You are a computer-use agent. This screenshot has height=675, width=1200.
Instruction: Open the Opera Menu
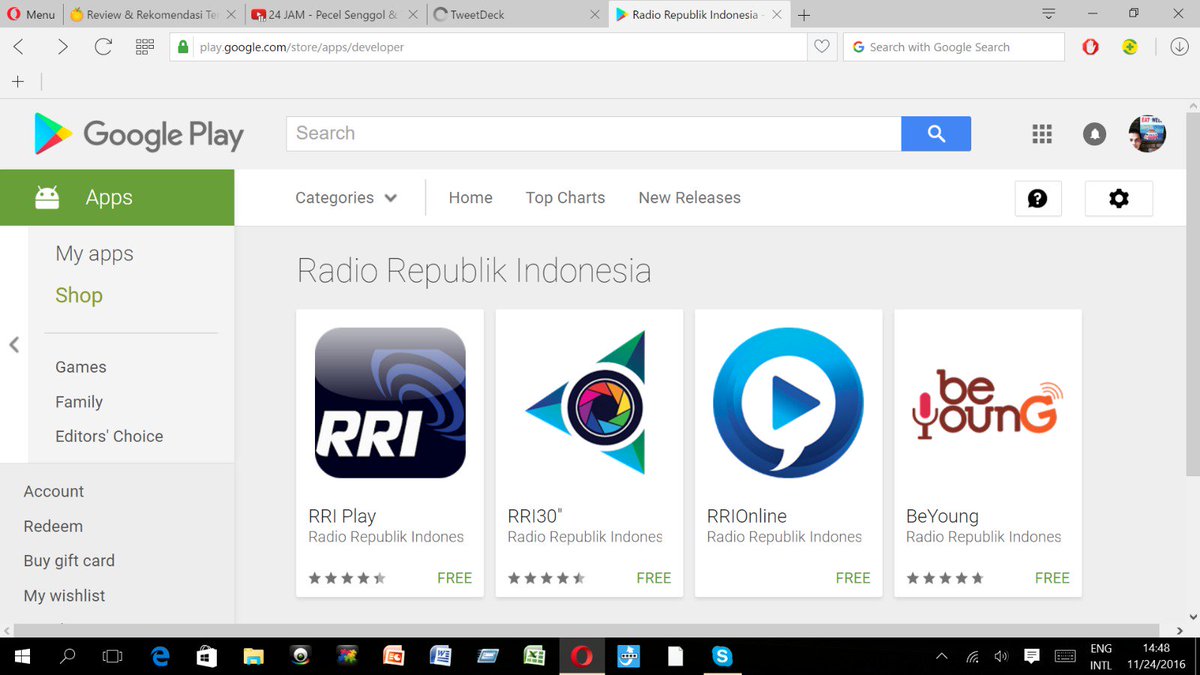pos(33,14)
